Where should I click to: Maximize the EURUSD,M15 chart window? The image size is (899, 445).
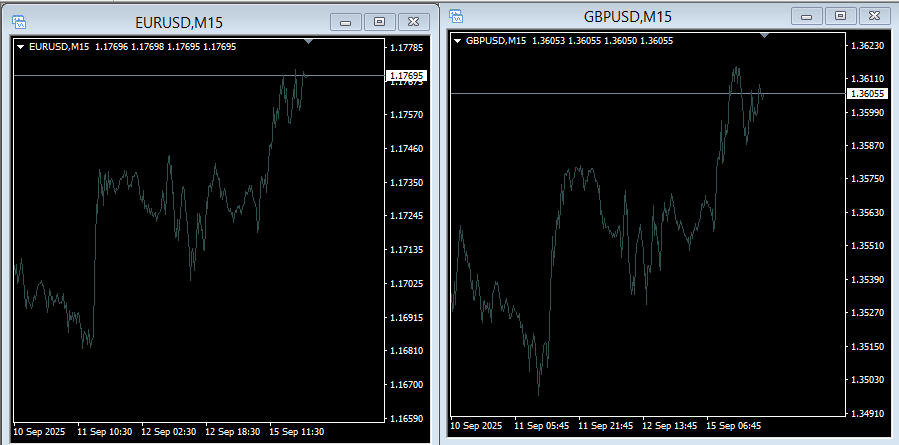coord(380,22)
